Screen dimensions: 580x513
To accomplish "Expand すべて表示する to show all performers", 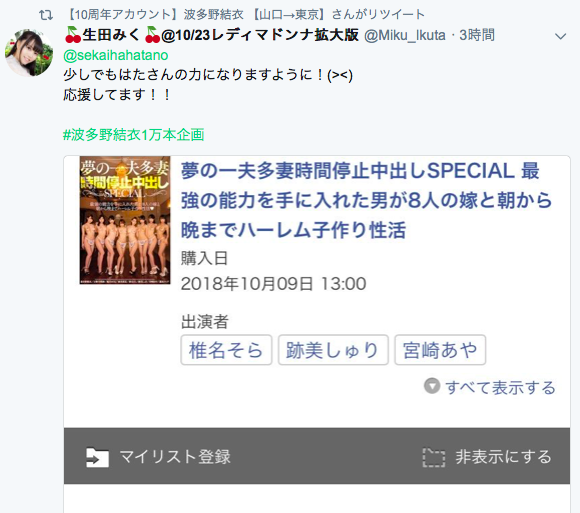I will [x=500, y=387].
